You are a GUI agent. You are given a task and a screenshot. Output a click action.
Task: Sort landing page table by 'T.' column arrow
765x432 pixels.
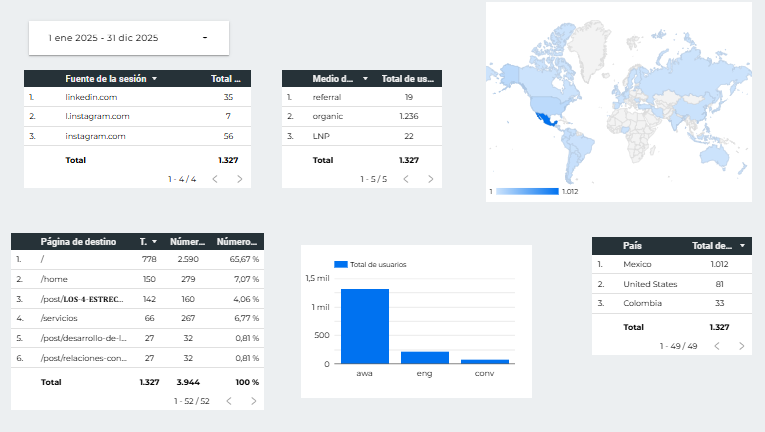(154, 242)
